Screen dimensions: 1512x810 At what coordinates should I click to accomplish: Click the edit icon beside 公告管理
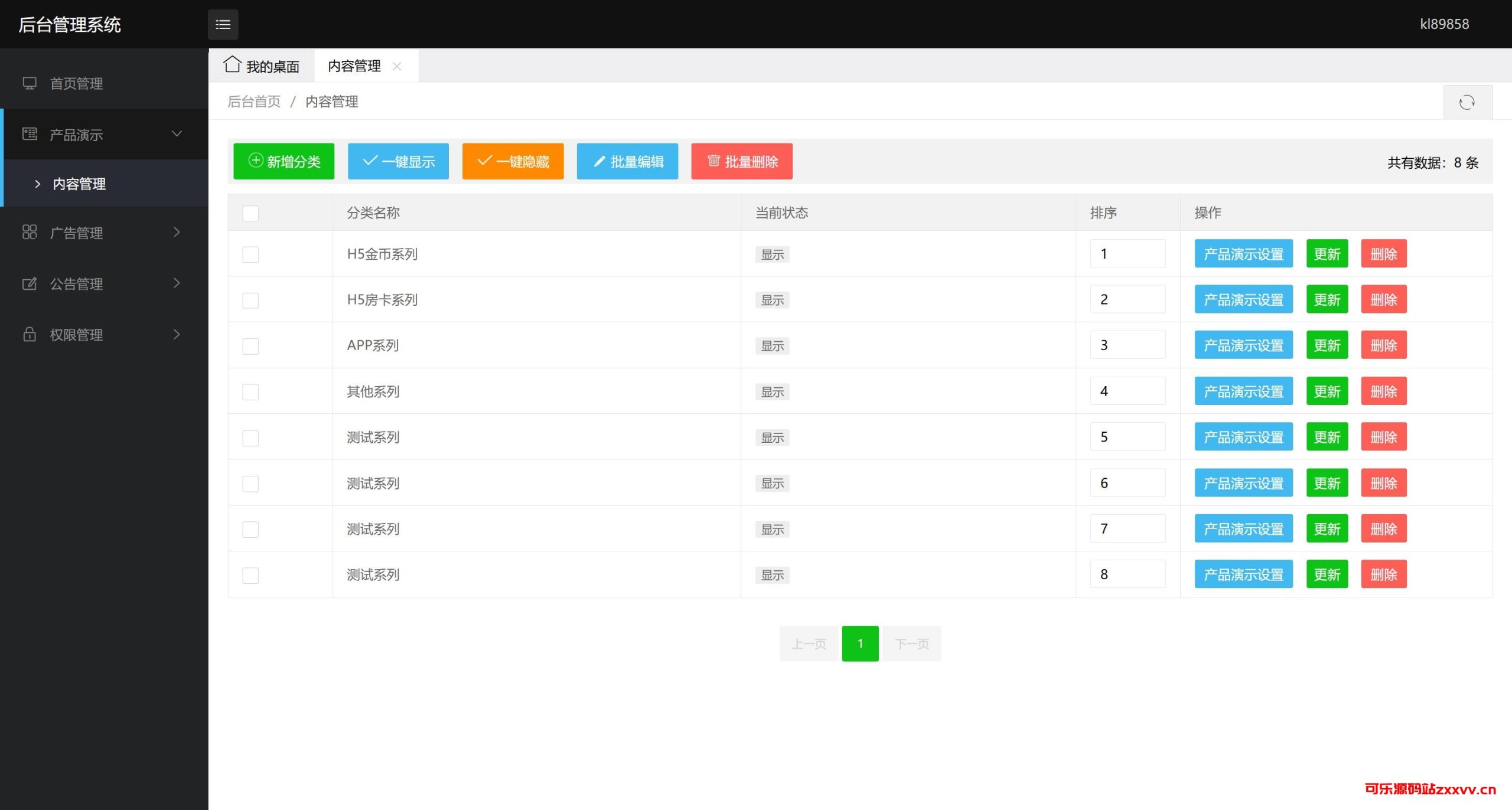(x=30, y=283)
